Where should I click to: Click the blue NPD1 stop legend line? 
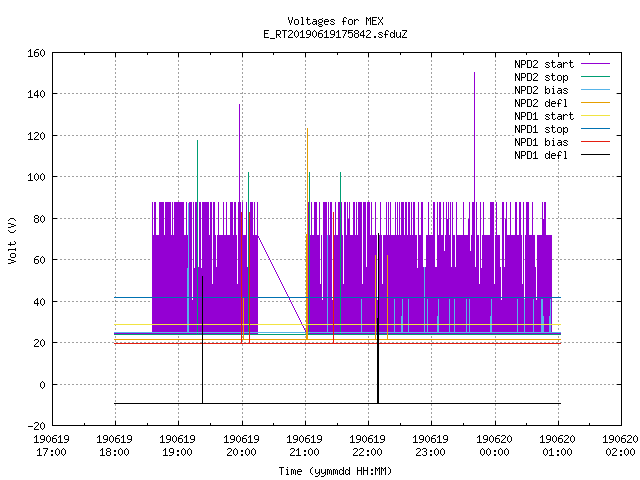point(595,129)
